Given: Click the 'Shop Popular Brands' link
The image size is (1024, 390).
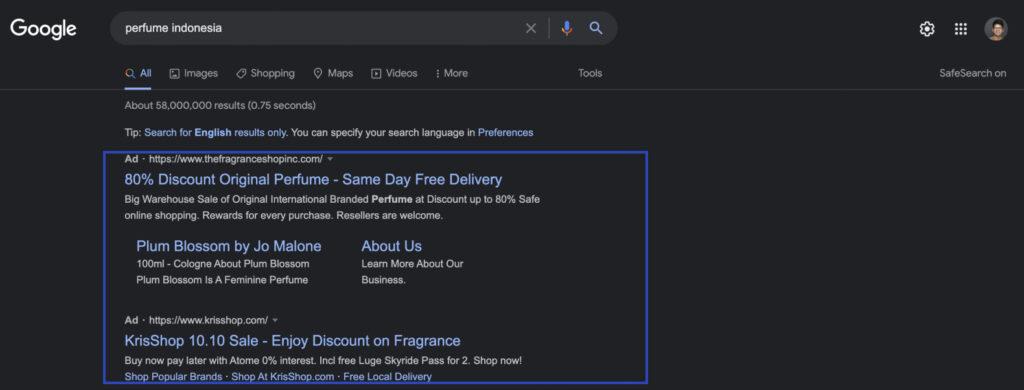Looking at the screenshot, I should pyautogui.click(x=174, y=377).
